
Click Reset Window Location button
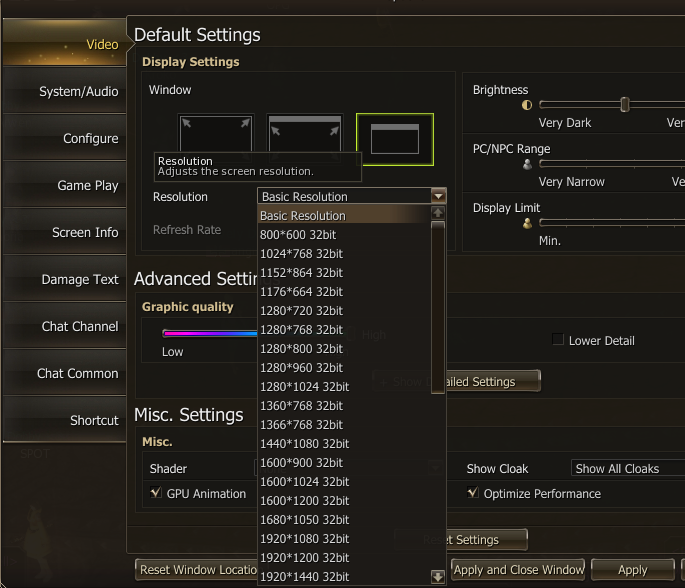point(197,570)
